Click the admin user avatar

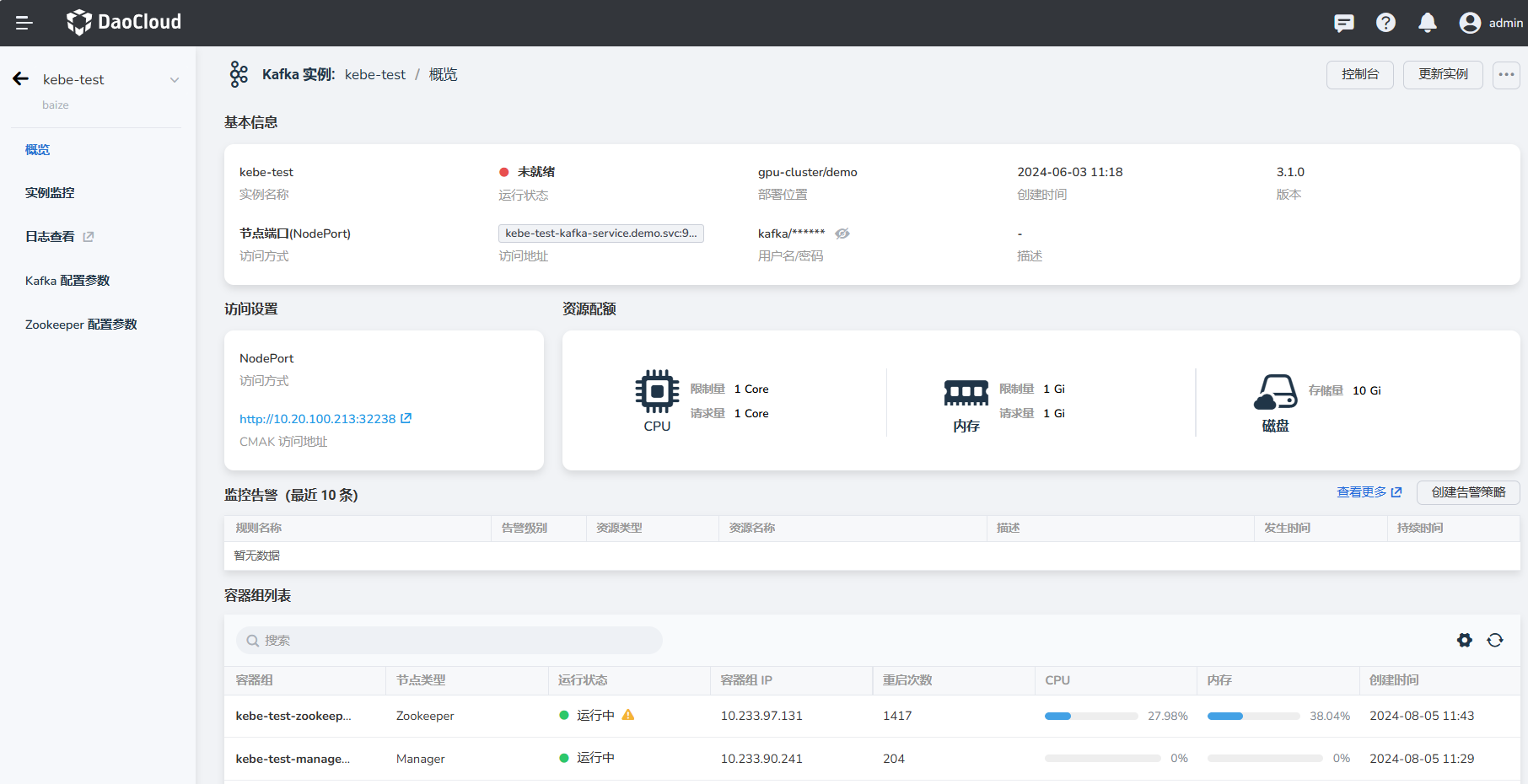[x=1470, y=23]
